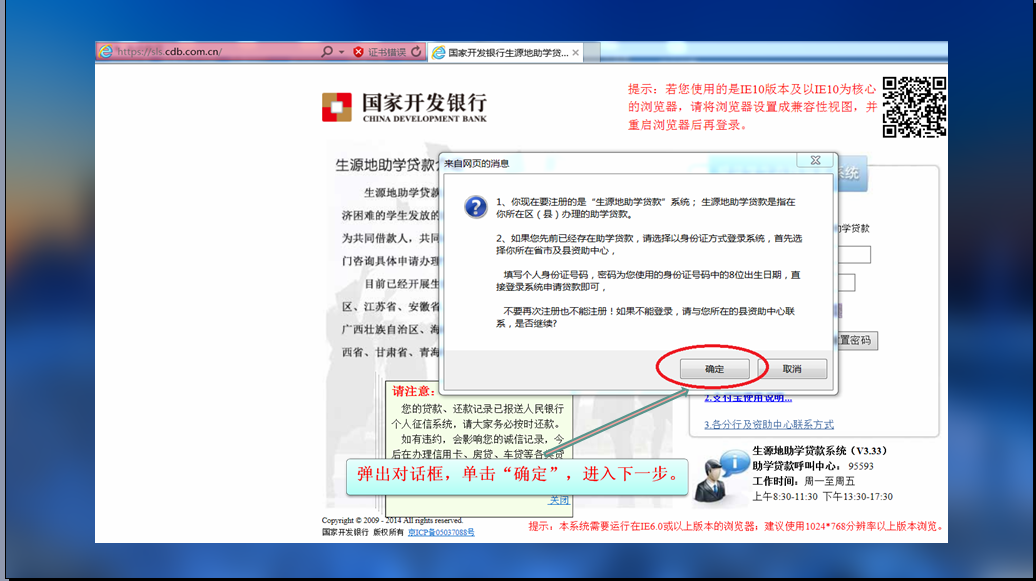
Task: Open the 京ICP备05037088号 footer link
Action: coord(441,533)
